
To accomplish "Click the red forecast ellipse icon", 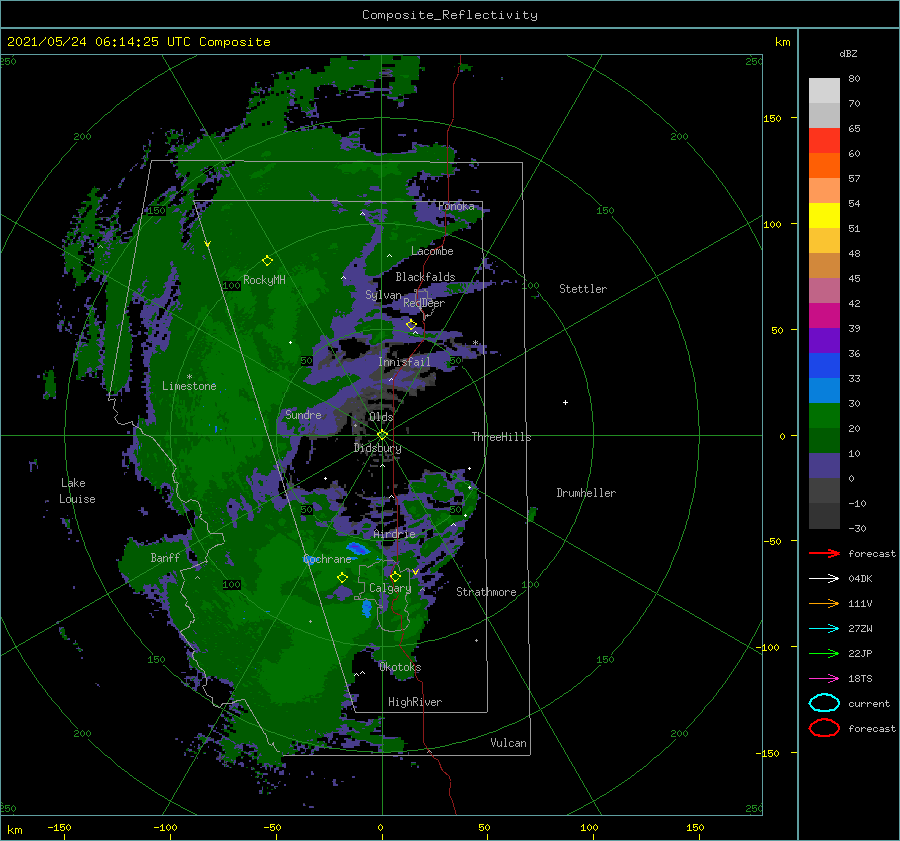I will coord(824,728).
